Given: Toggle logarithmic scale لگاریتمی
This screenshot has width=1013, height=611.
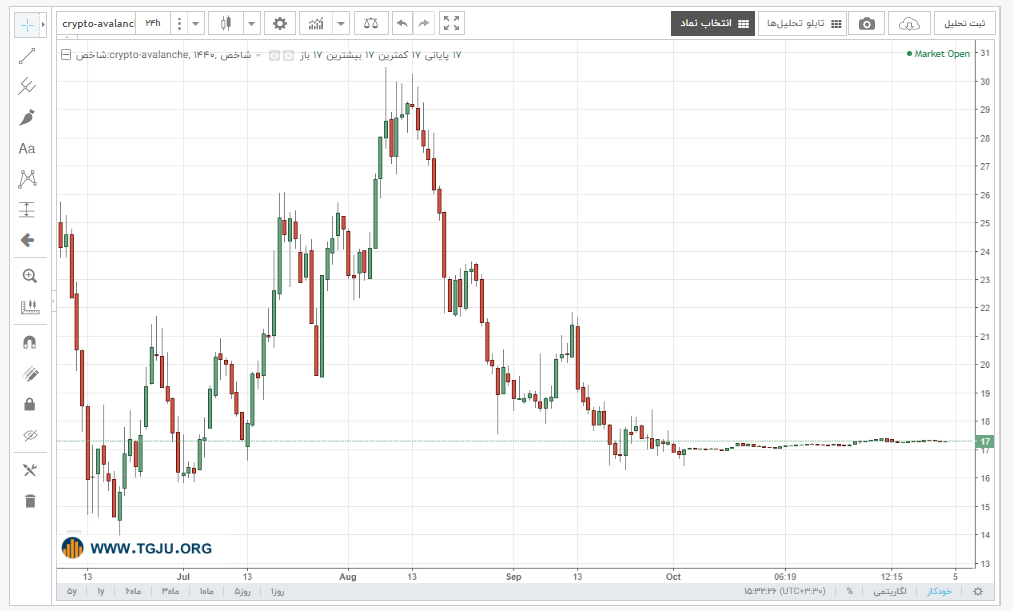Looking at the screenshot, I should [890, 592].
